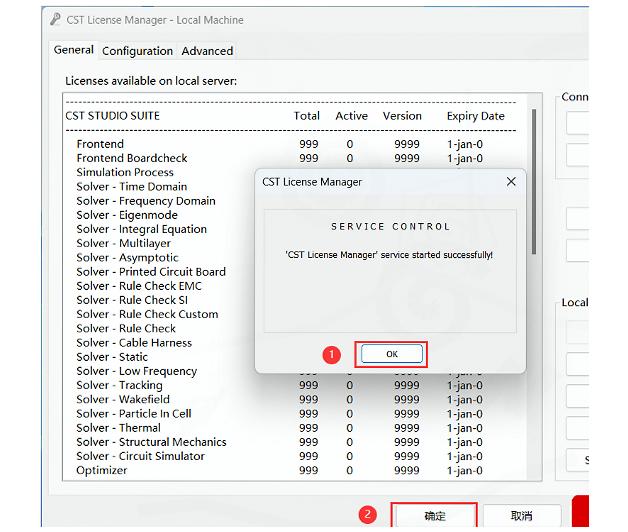
Task: Select Solver - Tracking row
Action: [280, 385]
